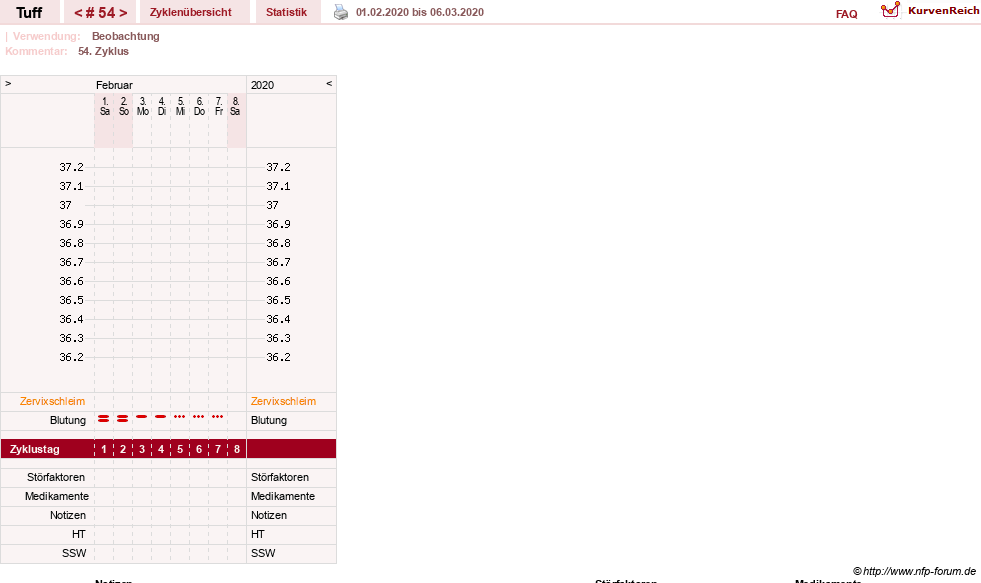
Task: Select Zyklustag cell 4
Action: (x=161, y=449)
